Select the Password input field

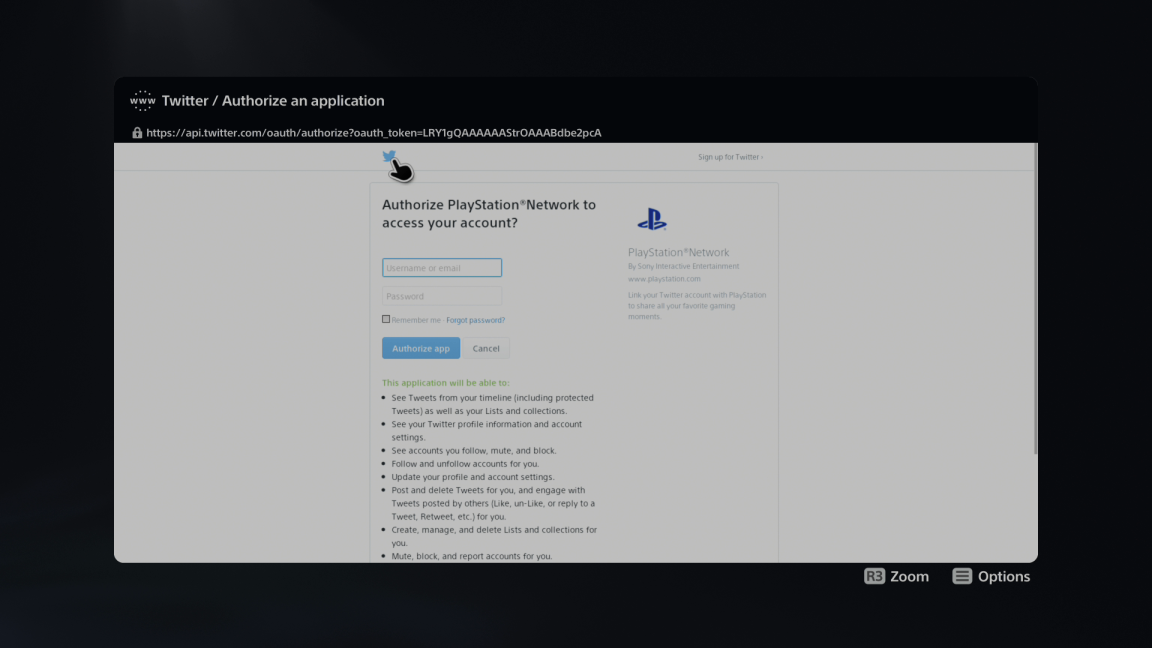(x=441, y=295)
